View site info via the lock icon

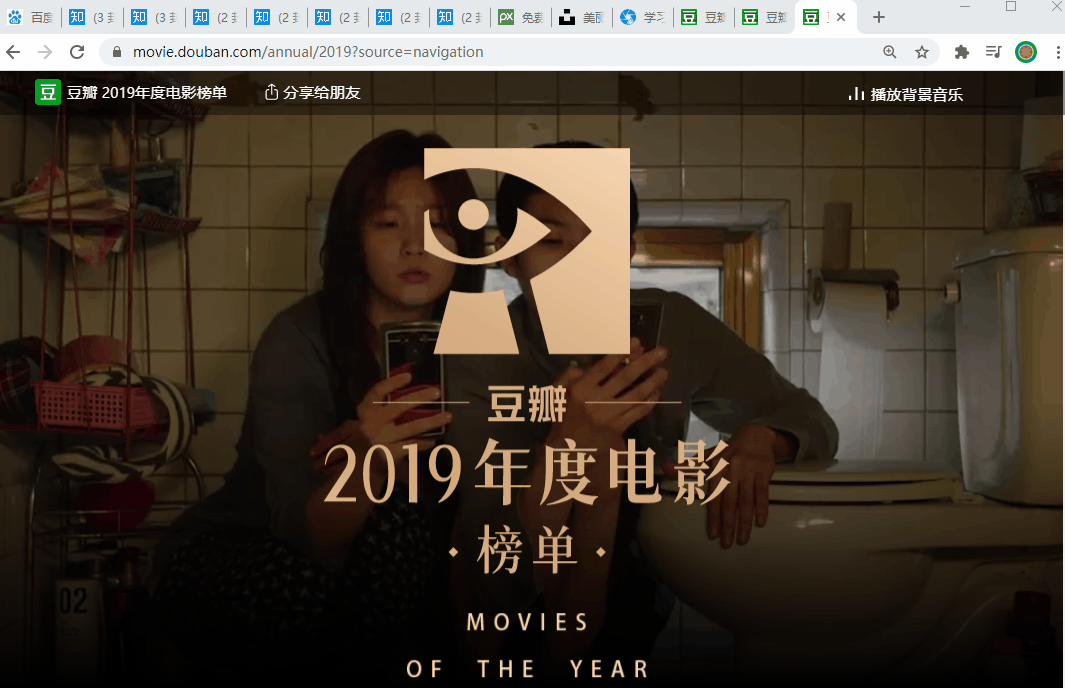click(x=117, y=52)
